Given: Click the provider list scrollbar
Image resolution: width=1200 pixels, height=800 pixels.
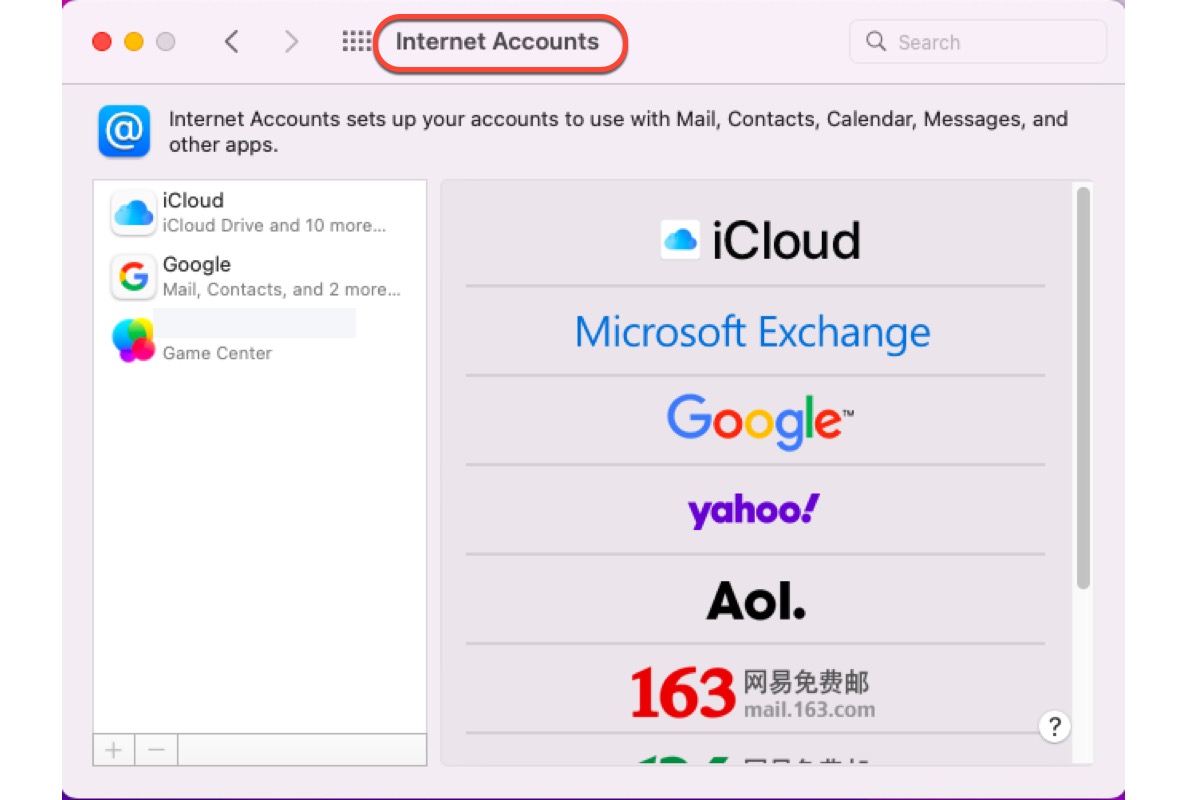Looking at the screenshot, I should 1083,388.
